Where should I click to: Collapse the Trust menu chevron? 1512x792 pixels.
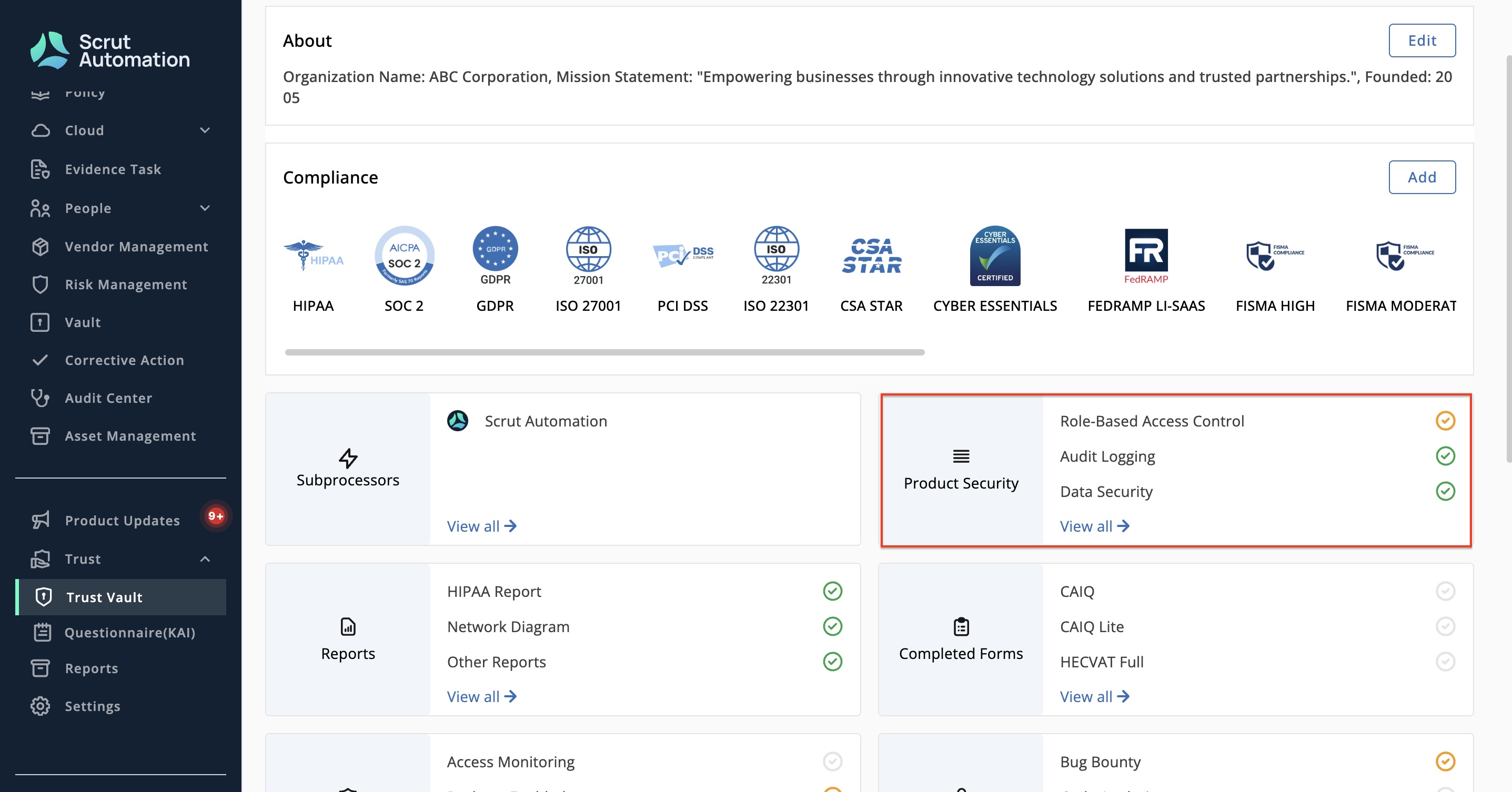205,559
